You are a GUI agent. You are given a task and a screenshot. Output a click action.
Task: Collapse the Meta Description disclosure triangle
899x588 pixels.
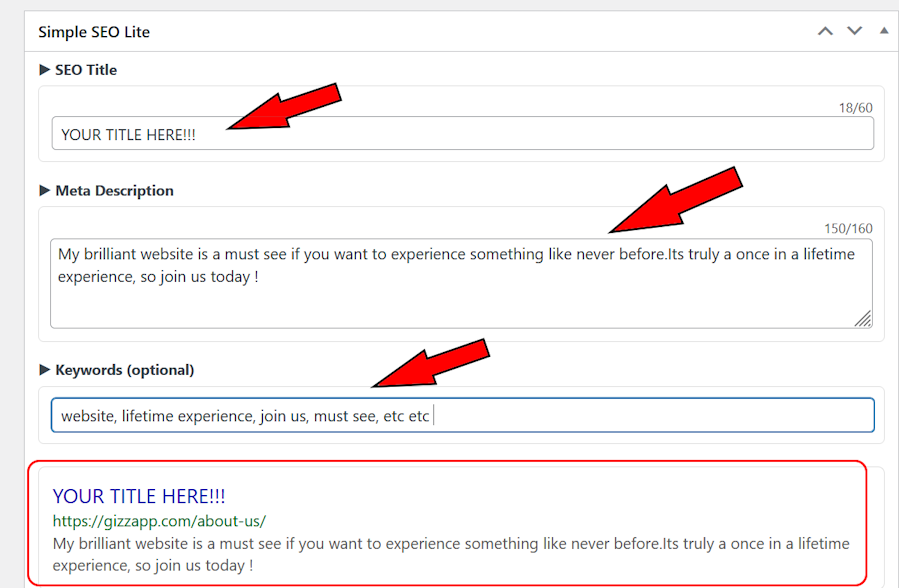tap(44, 191)
